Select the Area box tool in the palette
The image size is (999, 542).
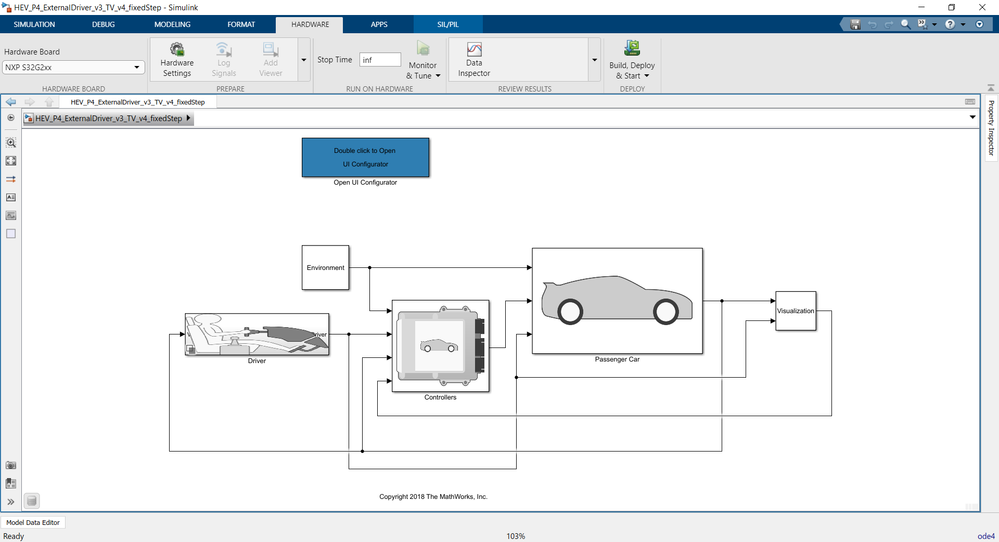click(x=11, y=234)
